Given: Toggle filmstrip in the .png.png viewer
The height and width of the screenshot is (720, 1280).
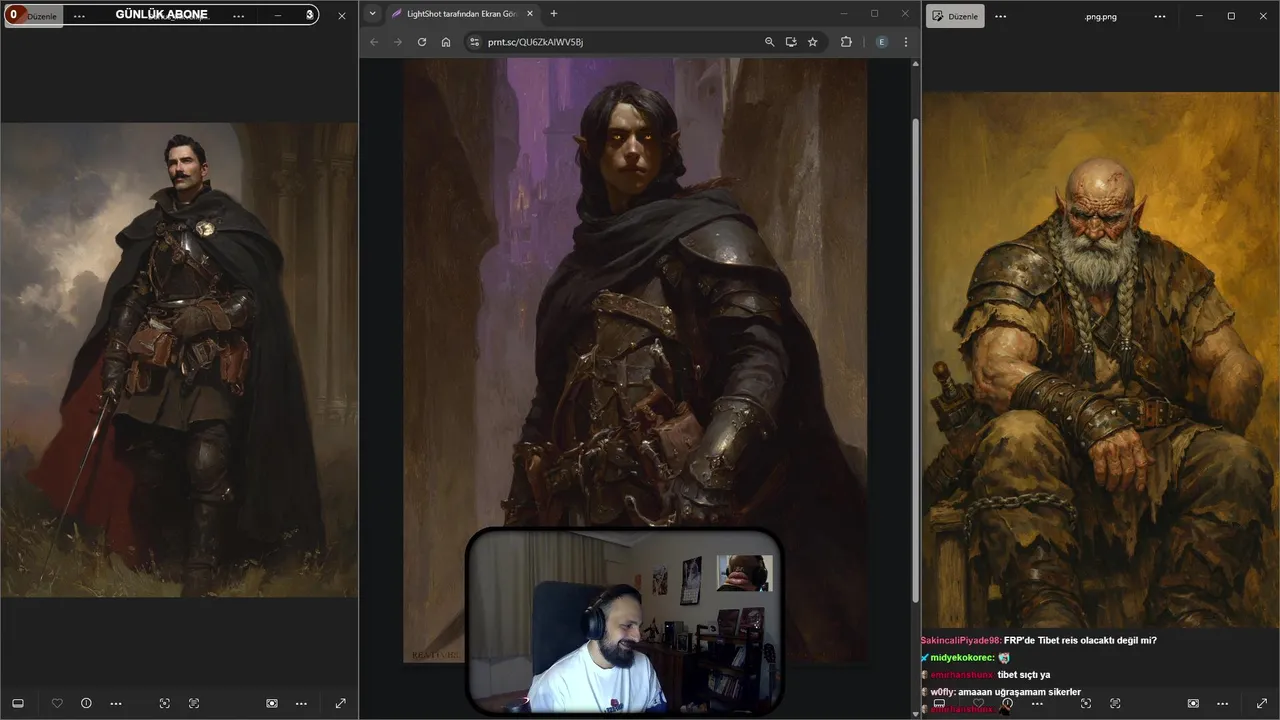Looking at the screenshot, I should [x=939, y=704].
